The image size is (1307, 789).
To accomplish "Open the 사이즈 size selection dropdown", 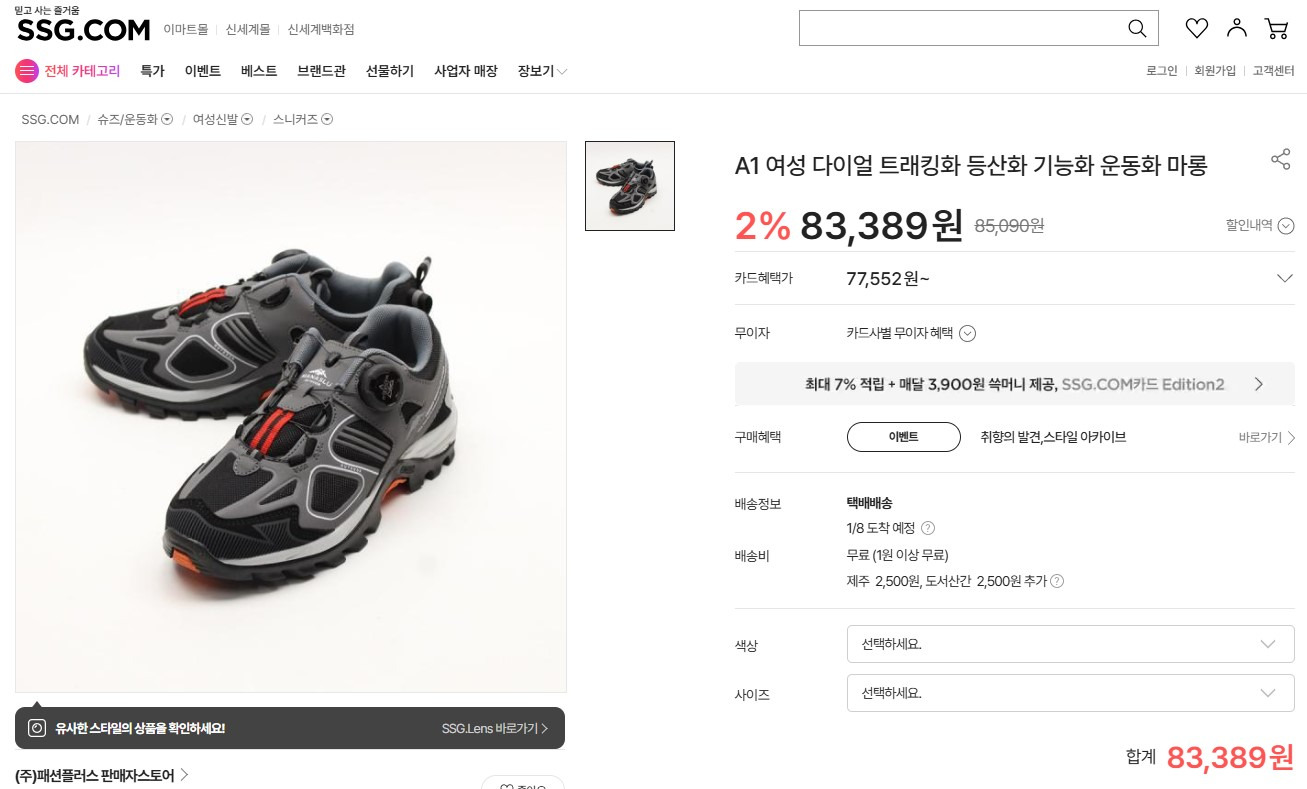I will [x=1070, y=693].
